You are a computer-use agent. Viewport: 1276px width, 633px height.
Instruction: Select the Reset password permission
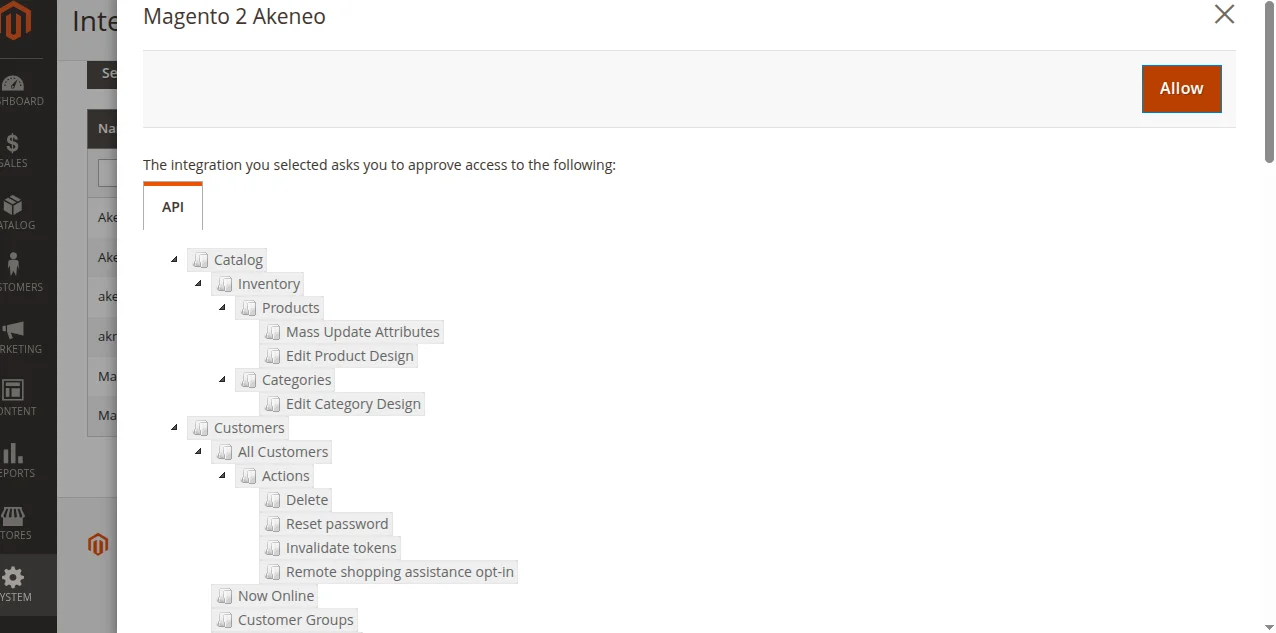(337, 523)
